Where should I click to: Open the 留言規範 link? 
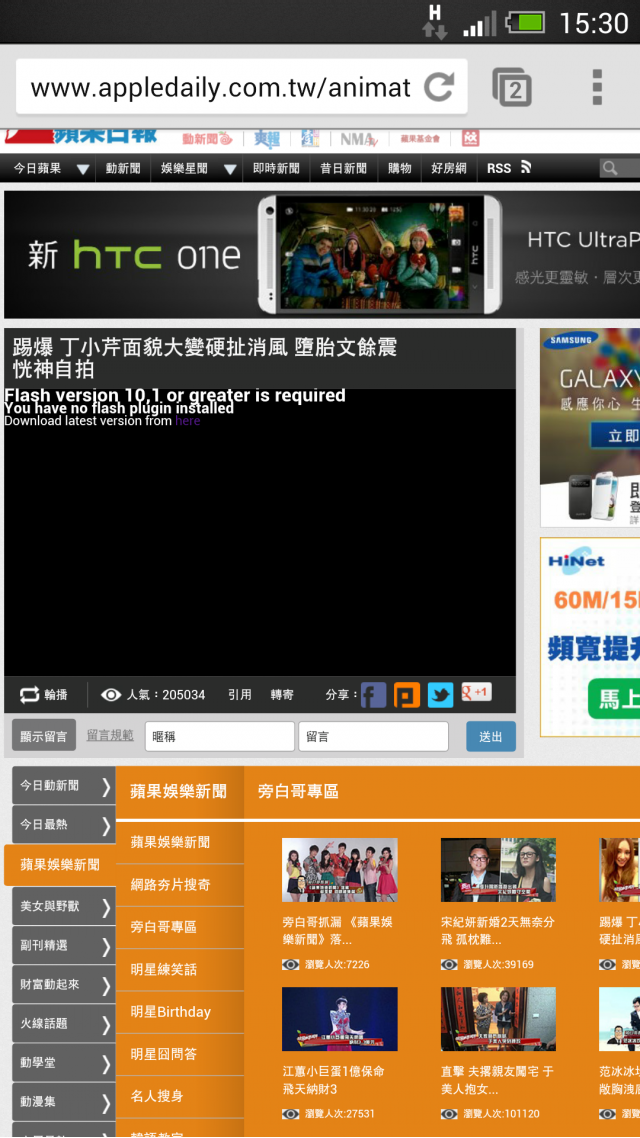click(110, 735)
